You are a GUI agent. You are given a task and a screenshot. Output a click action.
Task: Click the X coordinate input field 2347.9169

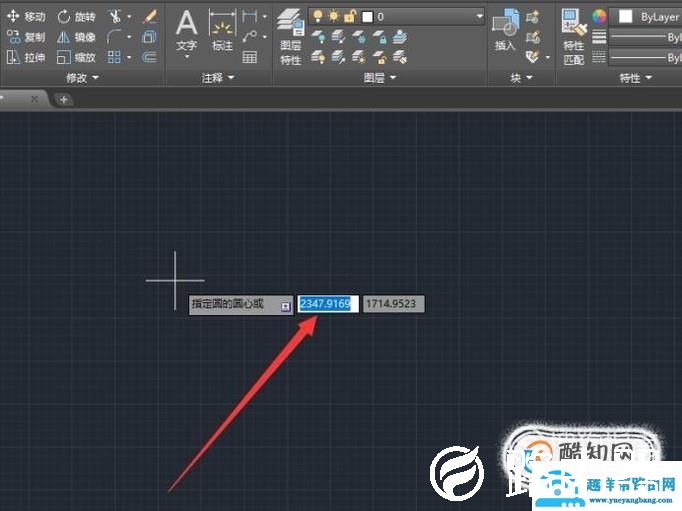(x=327, y=303)
